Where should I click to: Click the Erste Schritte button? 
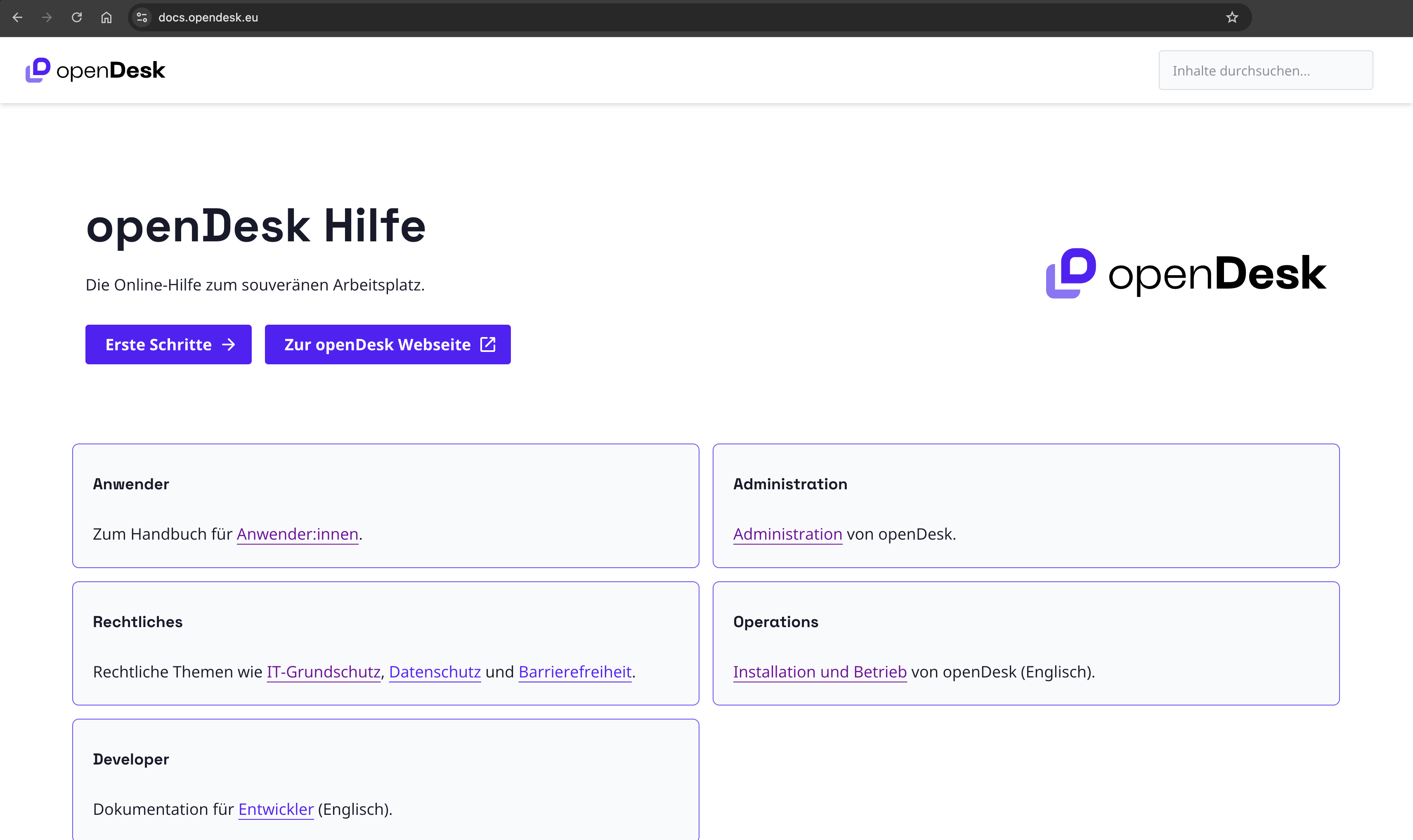(x=168, y=344)
